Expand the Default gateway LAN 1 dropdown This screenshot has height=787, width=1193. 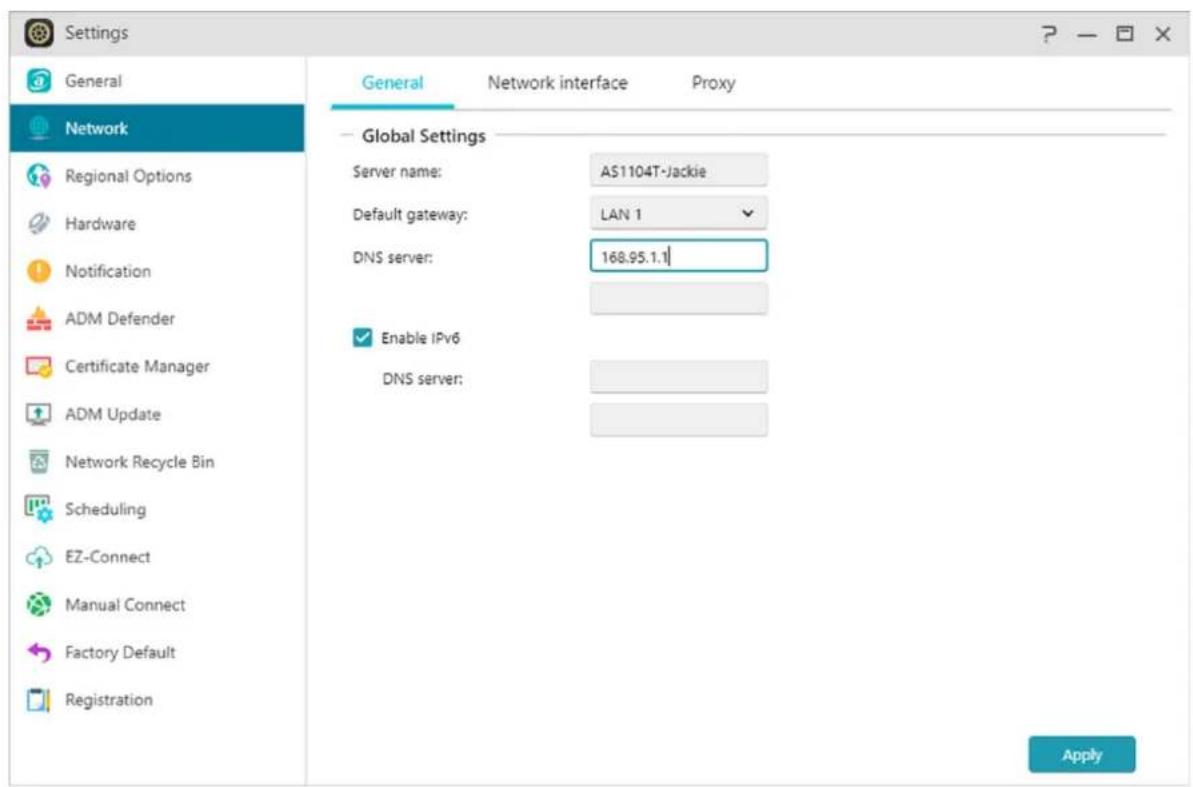tap(678, 214)
